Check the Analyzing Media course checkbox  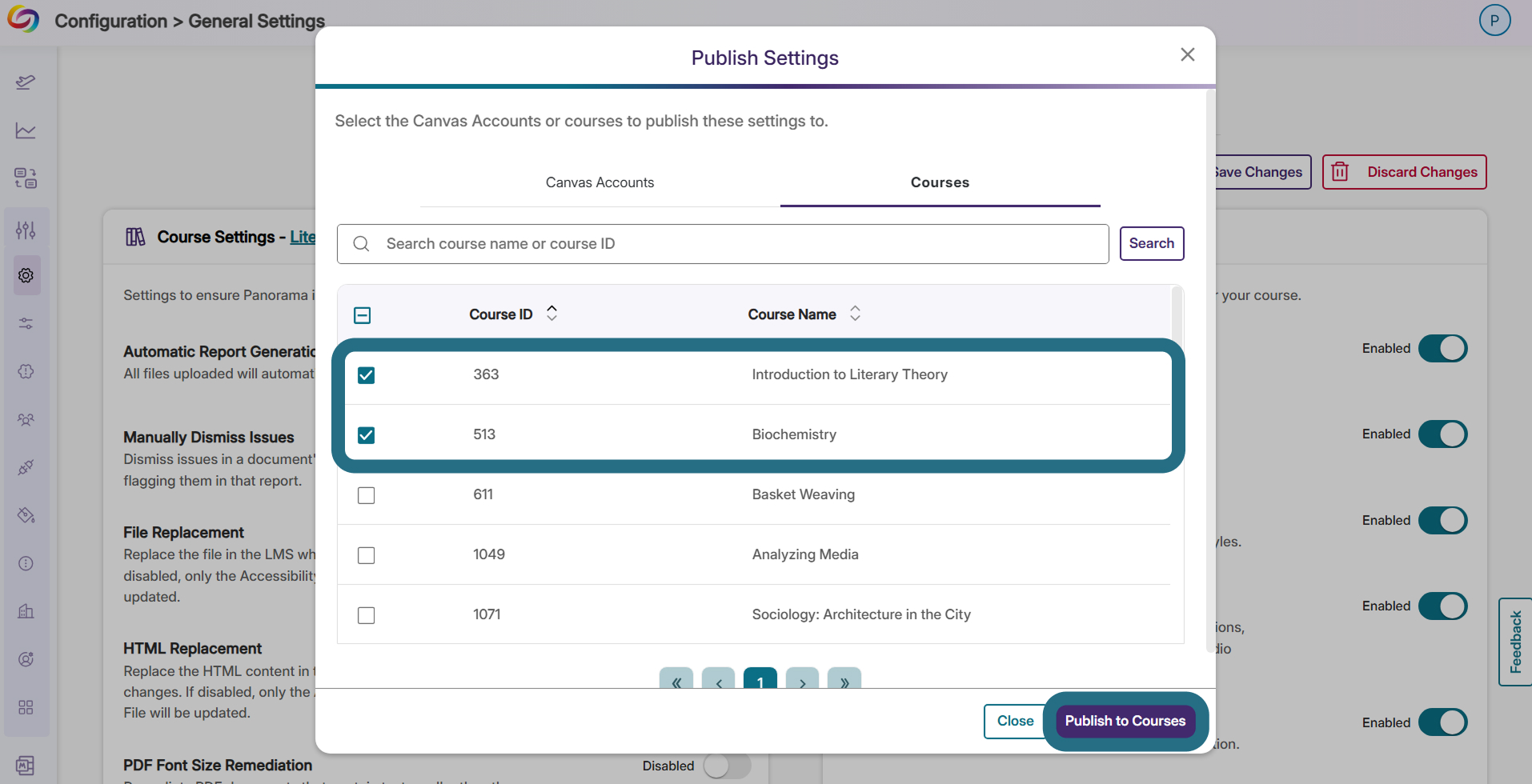pyautogui.click(x=366, y=555)
